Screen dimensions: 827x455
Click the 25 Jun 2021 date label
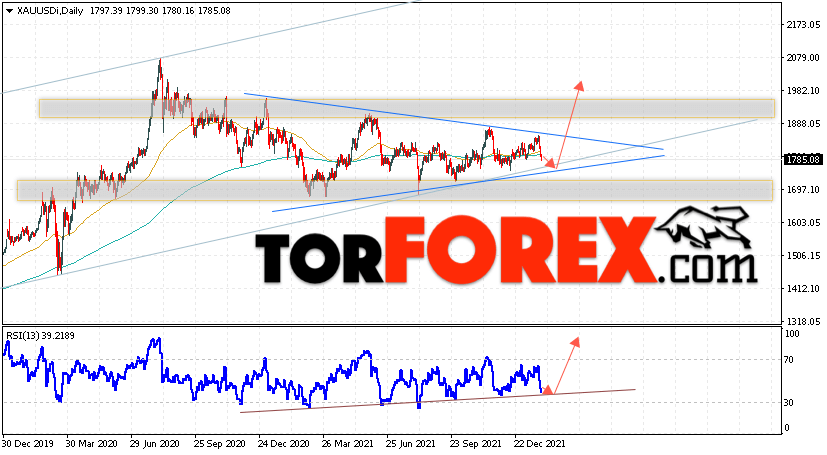(411, 444)
